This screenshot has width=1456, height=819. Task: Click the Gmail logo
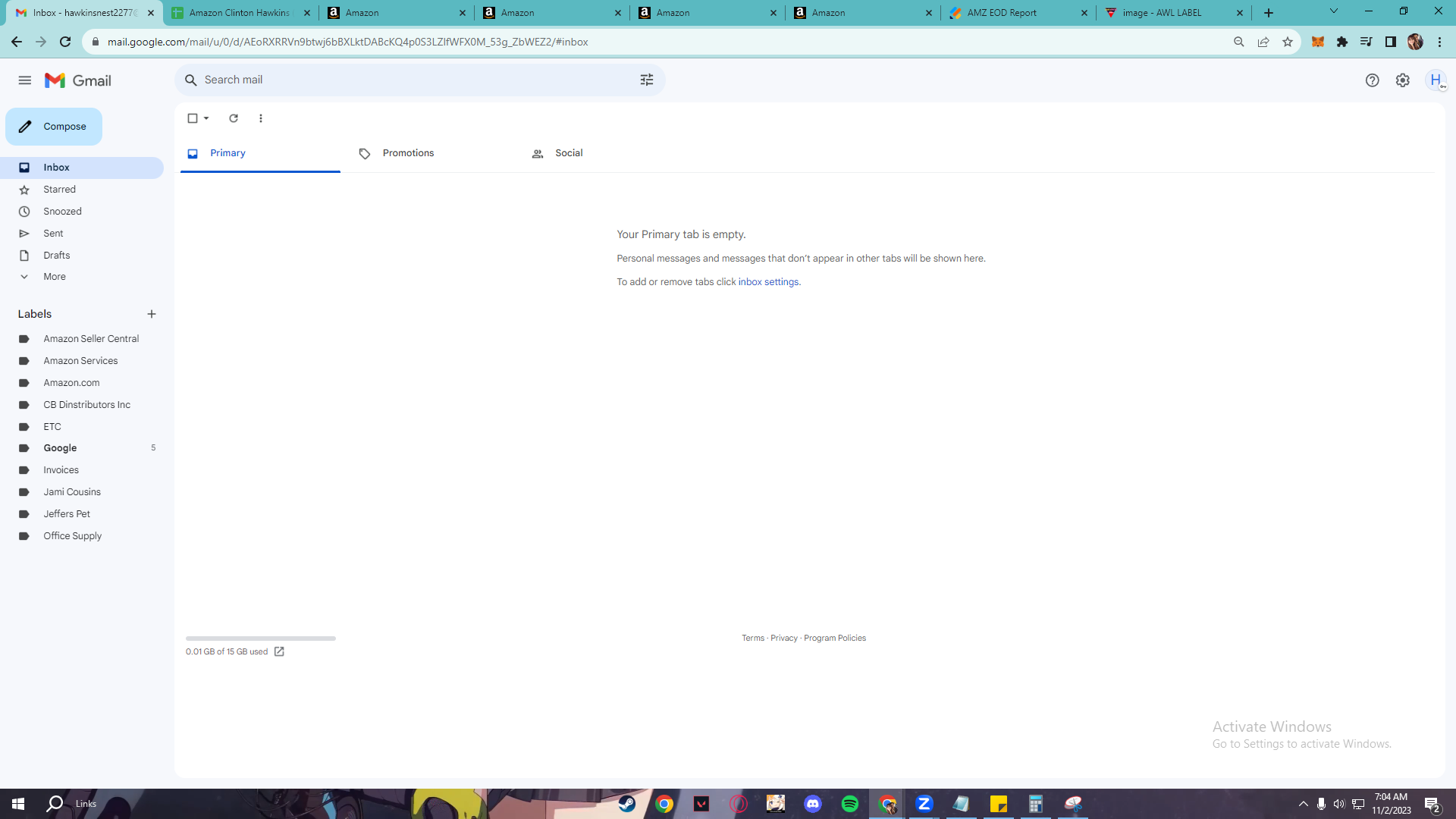tap(78, 80)
